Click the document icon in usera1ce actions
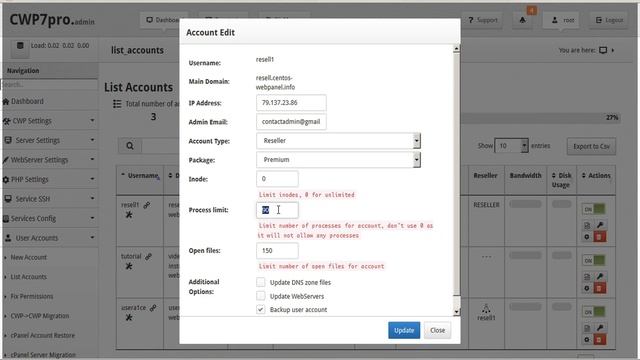Image resolution: width=640 pixels, height=360 pixels. [587, 328]
